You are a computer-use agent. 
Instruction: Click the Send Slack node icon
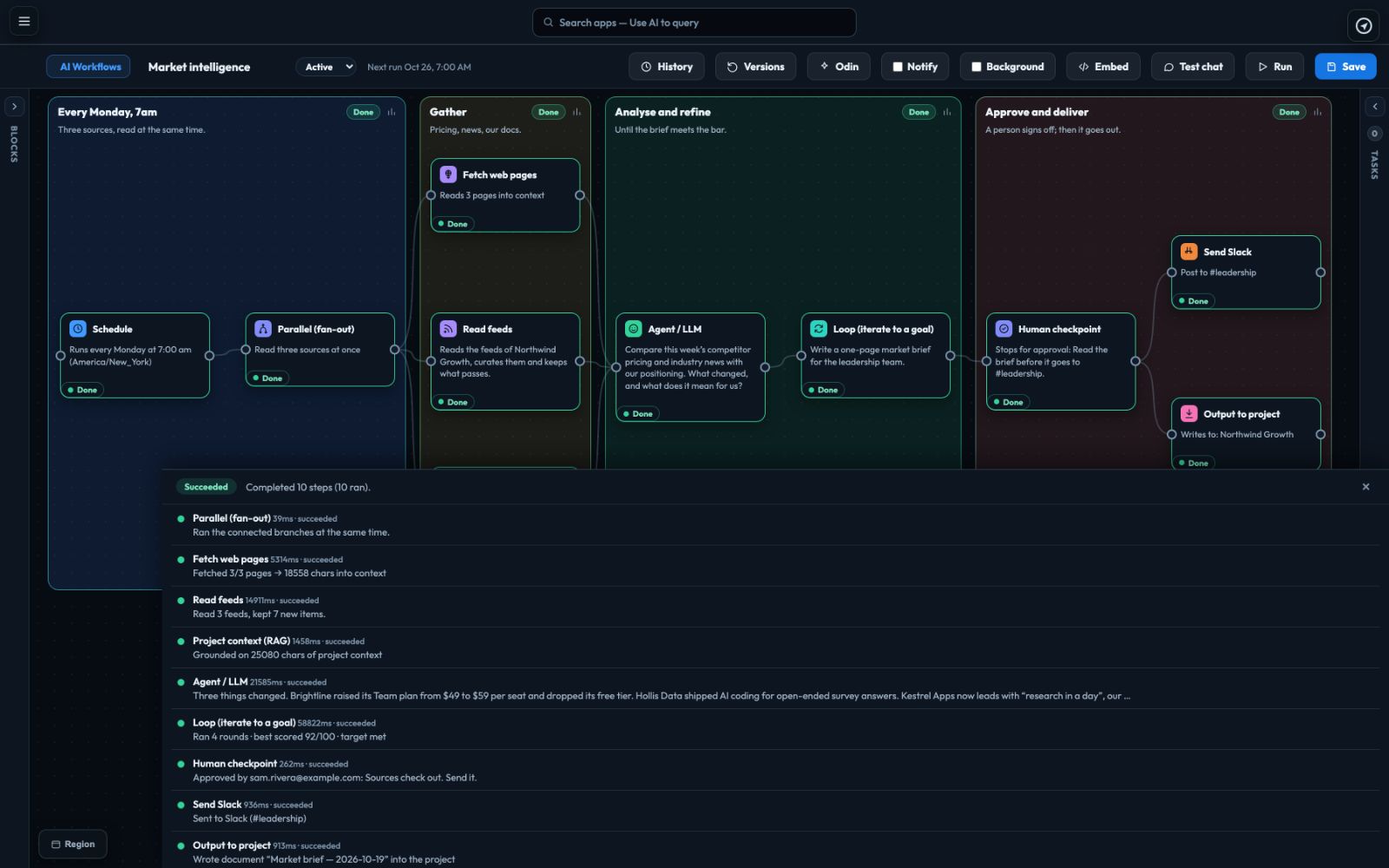click(x=1189, y=252)
